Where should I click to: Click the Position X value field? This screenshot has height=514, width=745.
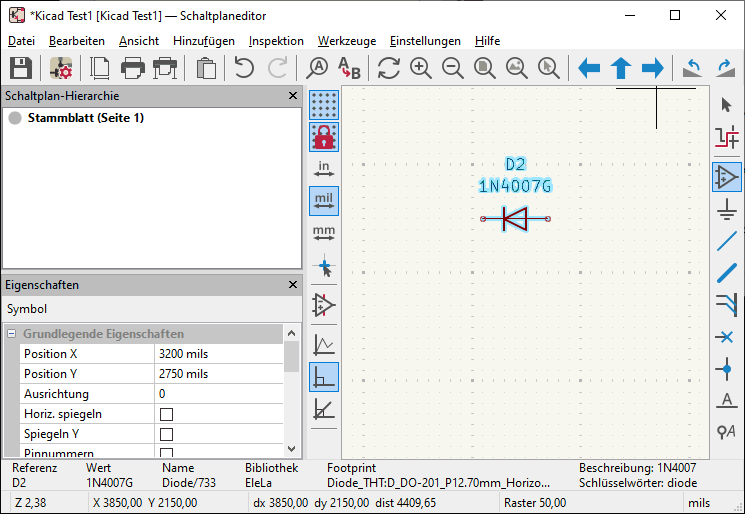[218, 354]
